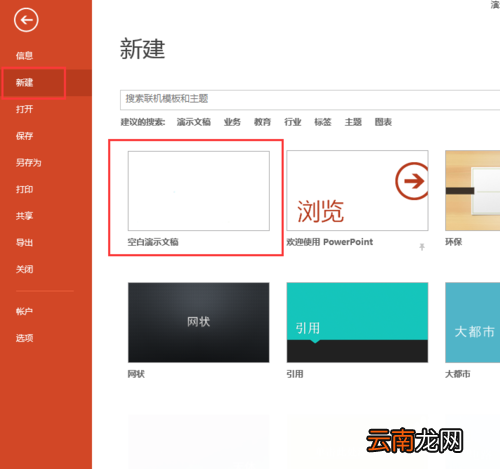Choose 保存 in the sidebar
This screenshot has width=500, height=469.
(x=24, y=136)
